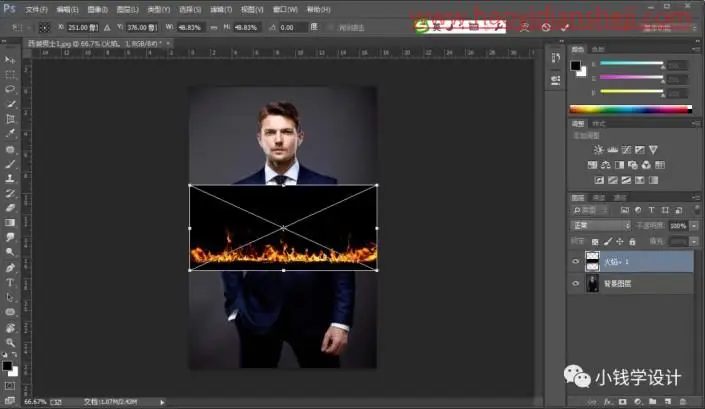This screenshot has height=409, width=705.
Task: Select the Gradient tool
Action: pyautogui.click(x=10, y=222)
